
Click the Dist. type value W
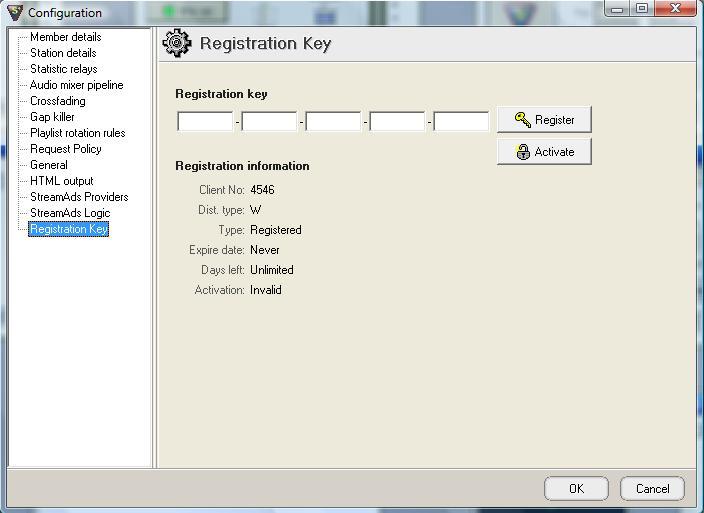click(255, 210)
